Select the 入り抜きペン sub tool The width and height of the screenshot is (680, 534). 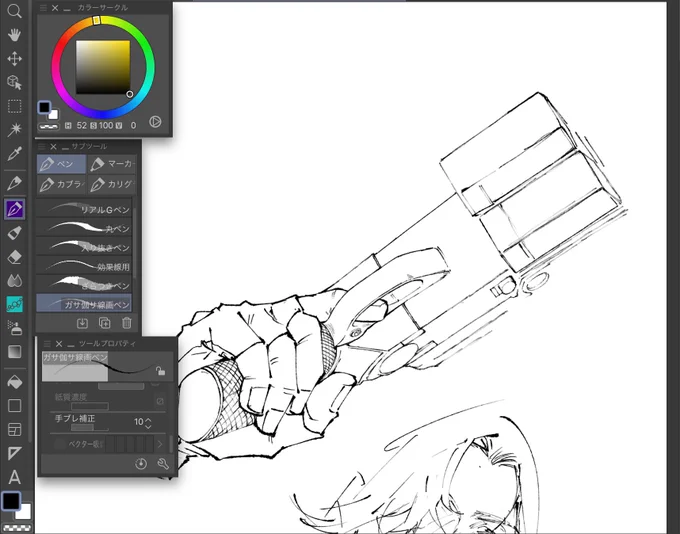84,246
